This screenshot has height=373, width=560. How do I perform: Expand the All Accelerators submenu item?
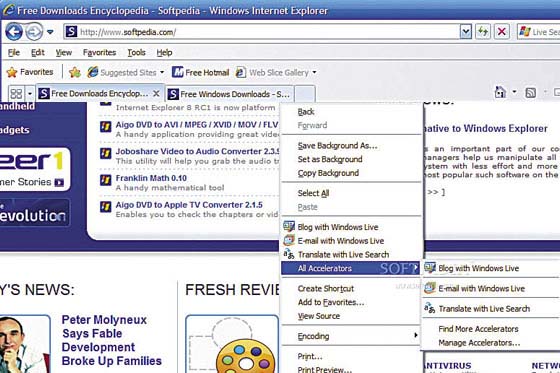[351, 268]
